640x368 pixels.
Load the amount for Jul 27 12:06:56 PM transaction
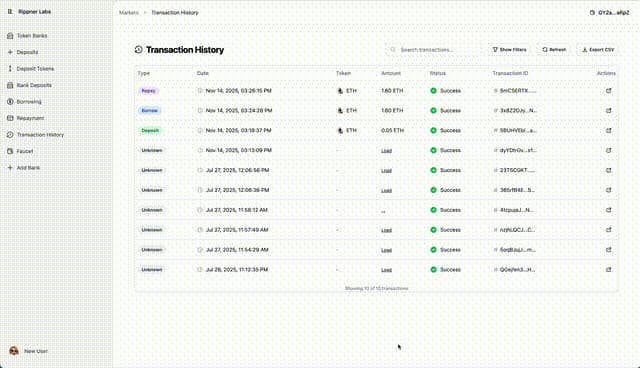386,171
